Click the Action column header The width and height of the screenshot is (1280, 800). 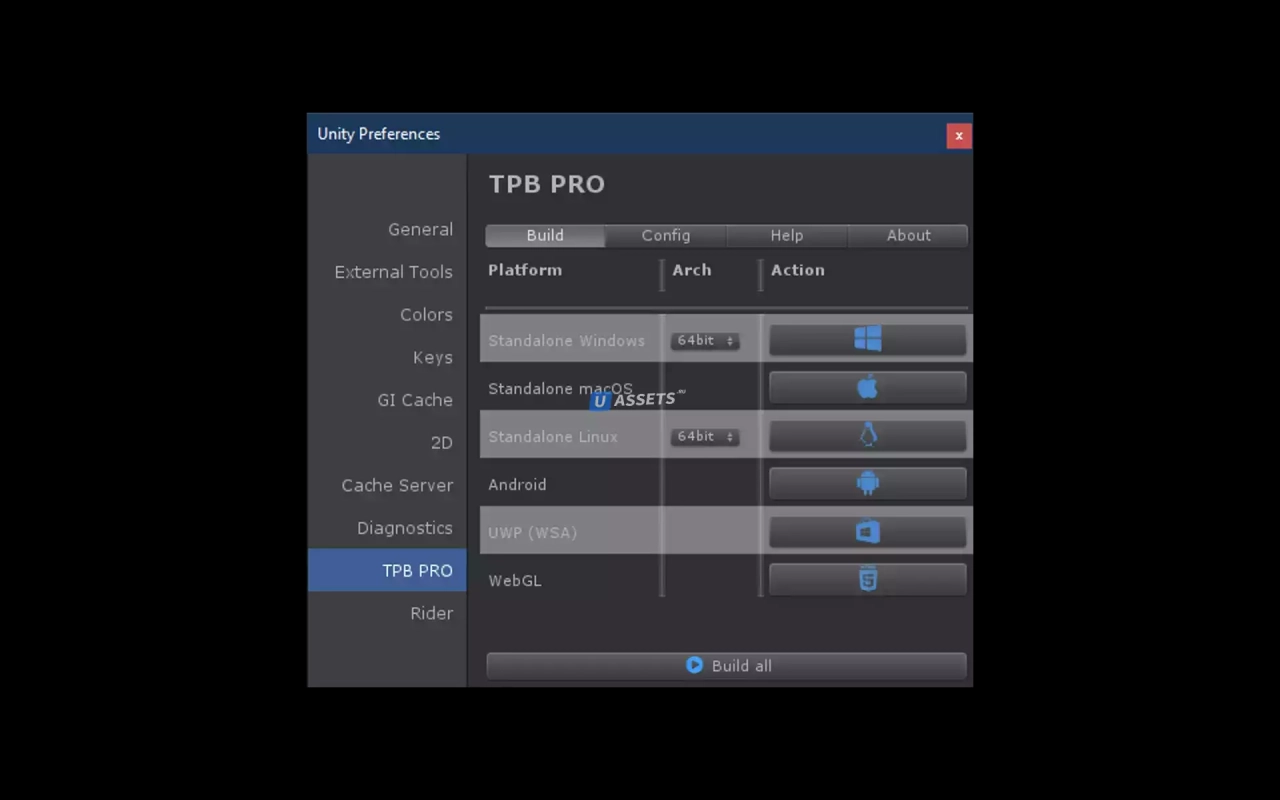tap(798, 270)
